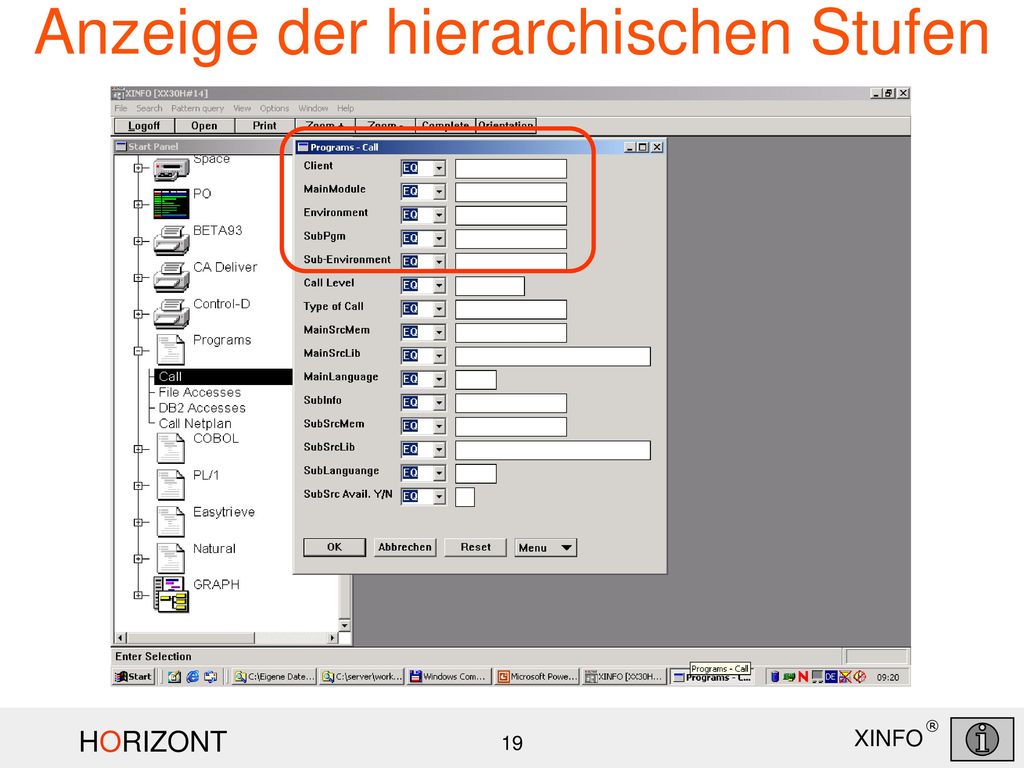The width and height of the screenshot is (1024, 768).
Task: Click the Reset button
Action: pos(475,547)
